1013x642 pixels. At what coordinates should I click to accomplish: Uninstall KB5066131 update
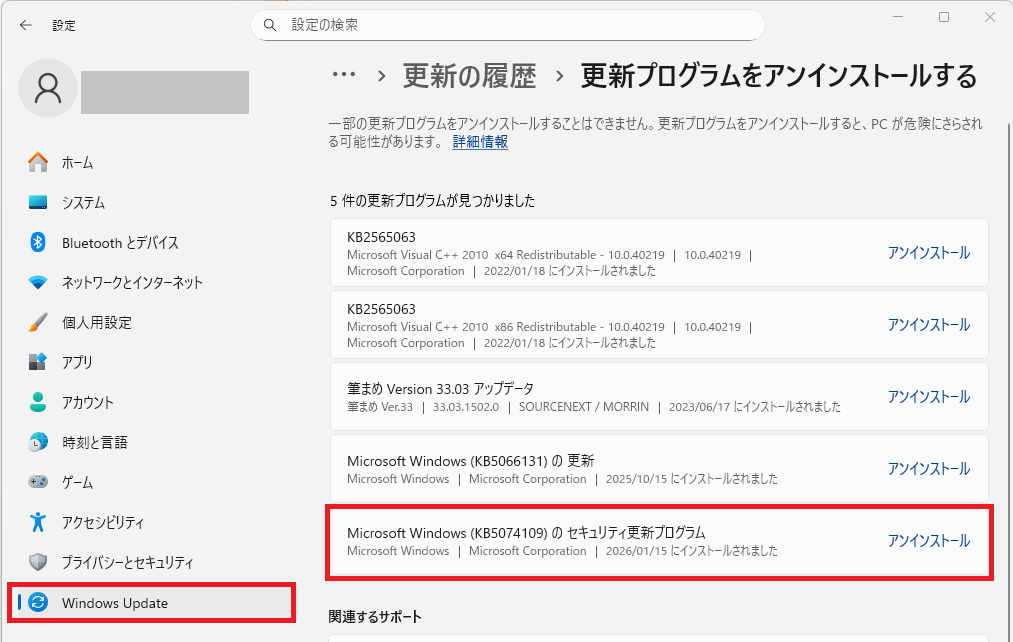928,468
